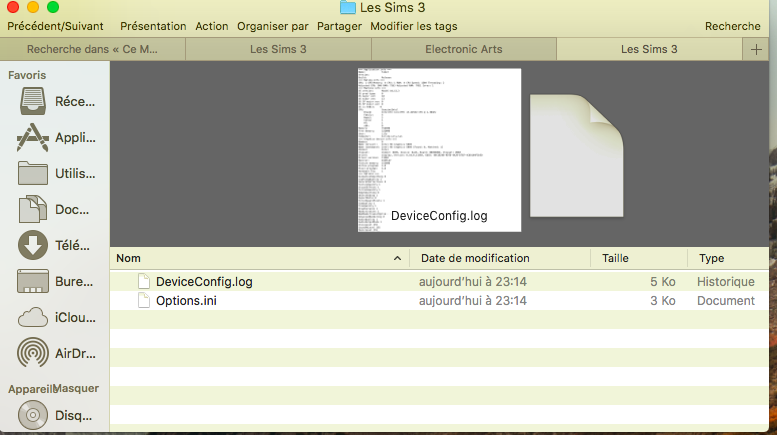Click the Partager toolbar item
The image size is (777, 435).
pos(339,26)
